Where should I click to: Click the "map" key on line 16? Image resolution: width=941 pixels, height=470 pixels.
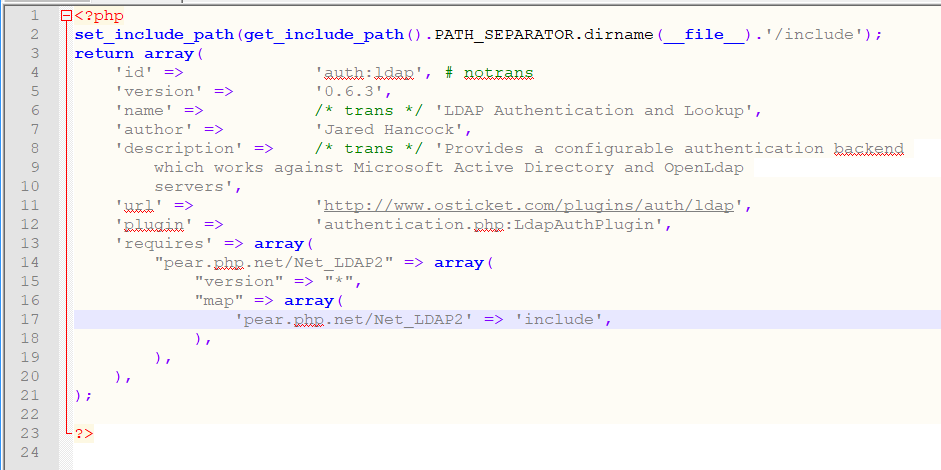click(220, 300)
